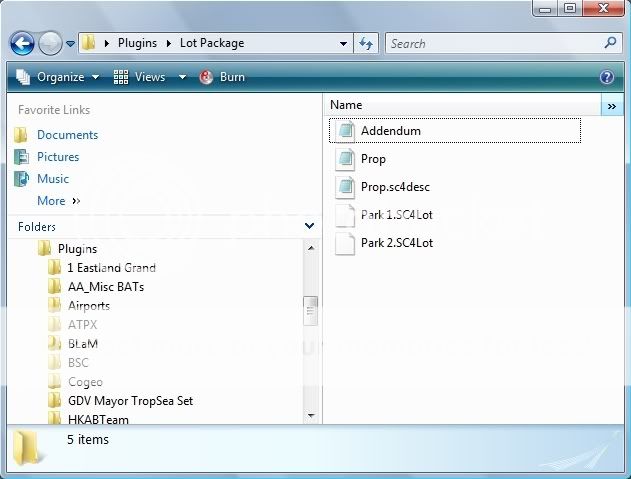The width and height of the screenshot is (631, 479).
Task: Click the folder icon in address bar
Action: pyautogui.click(x=89, y=43)
